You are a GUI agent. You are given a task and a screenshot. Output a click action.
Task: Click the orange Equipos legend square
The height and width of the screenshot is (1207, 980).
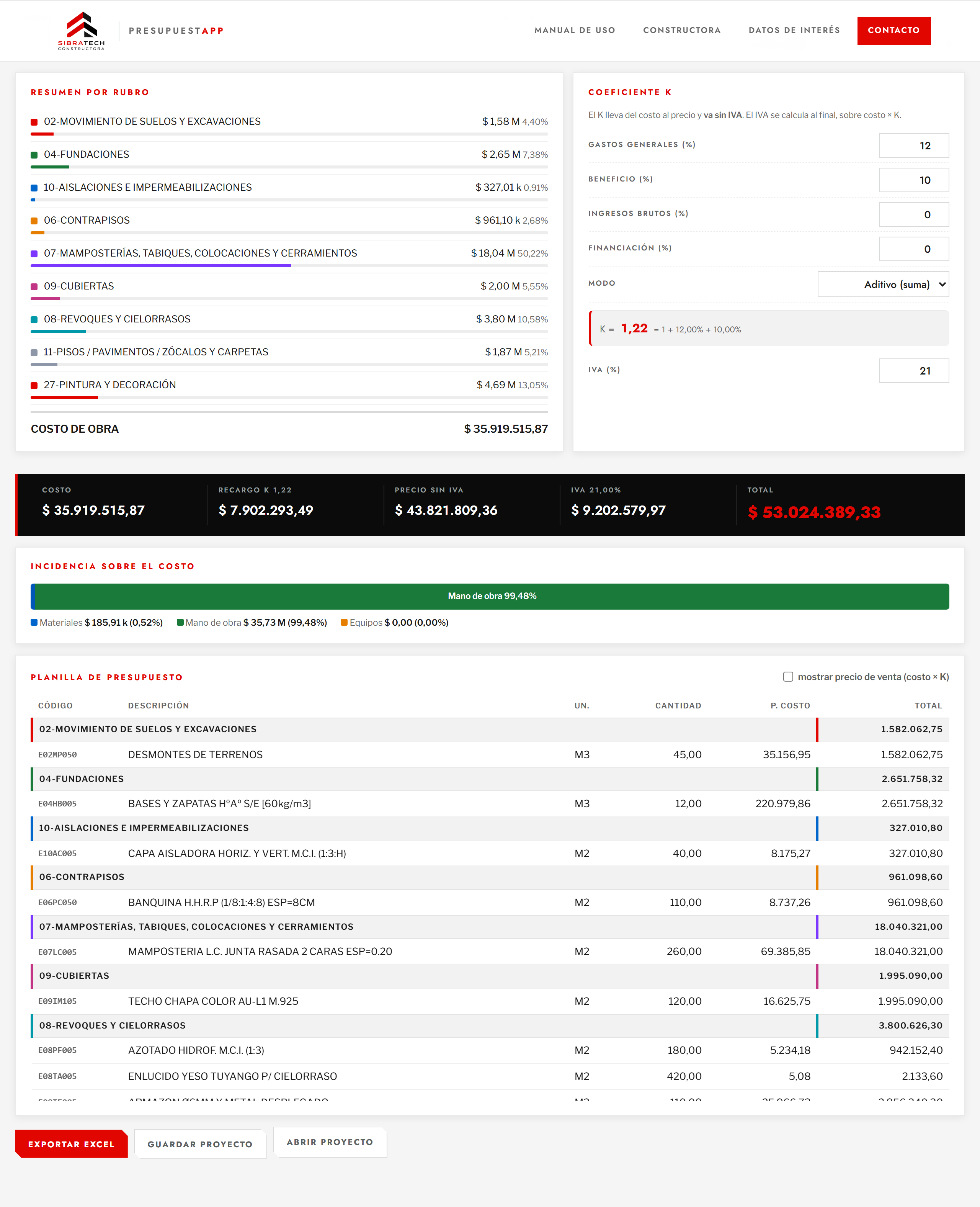point(344,623)
